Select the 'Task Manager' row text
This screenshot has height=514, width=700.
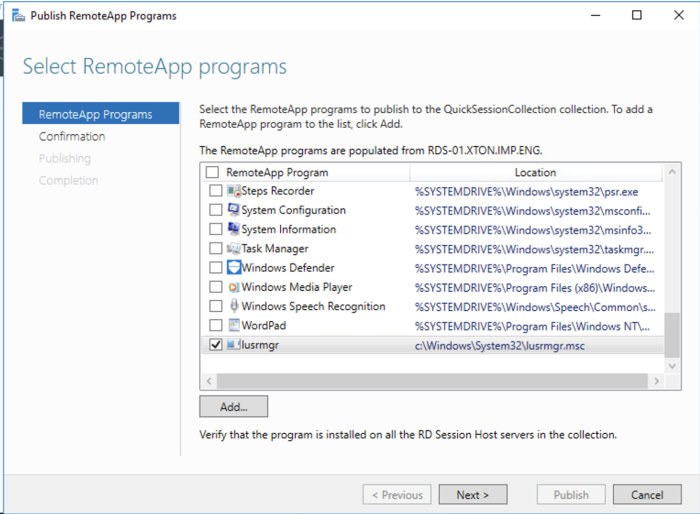pos(275,249)
